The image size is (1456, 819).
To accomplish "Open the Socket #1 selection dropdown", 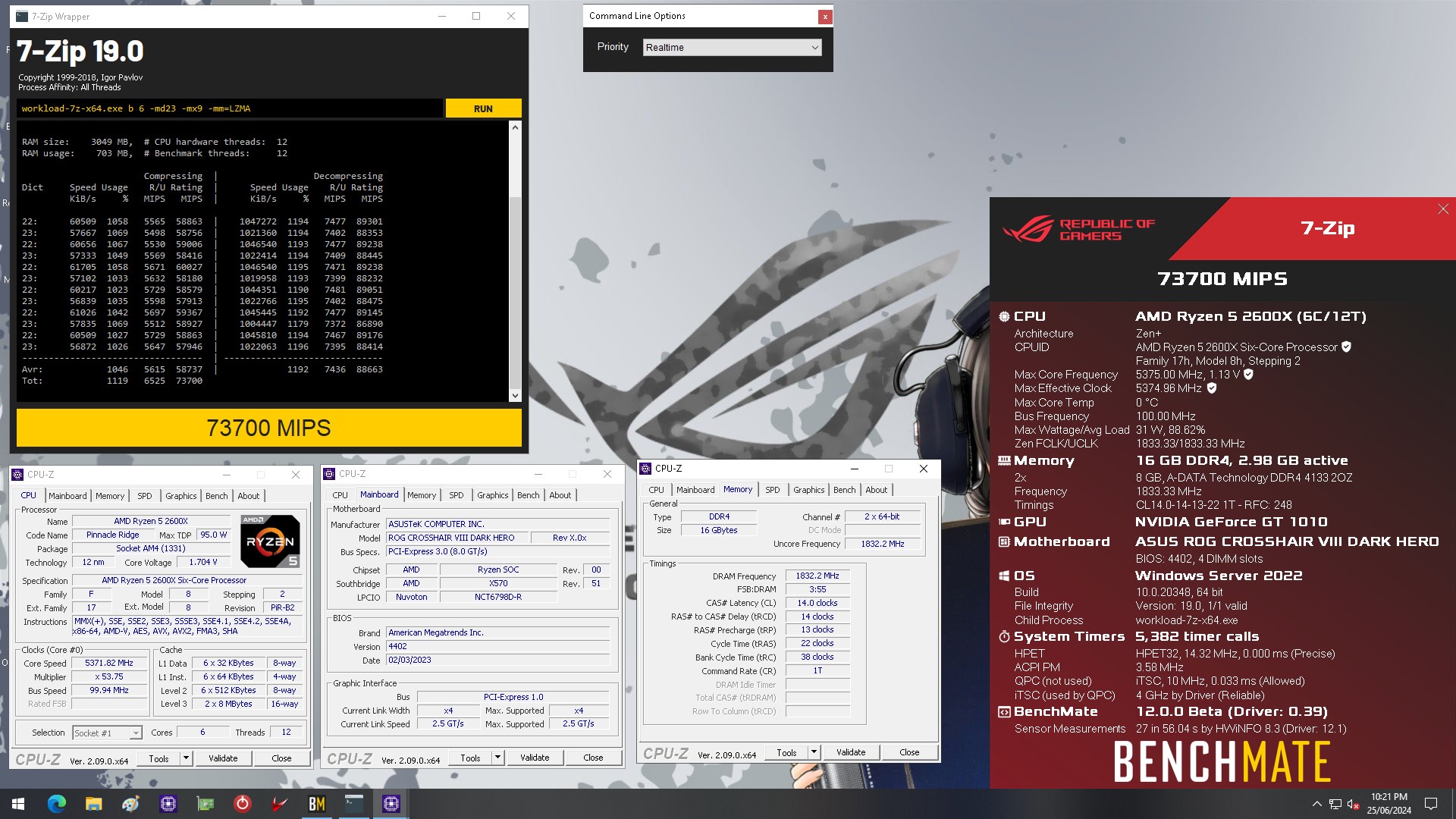I will click(x=107, y=733).
